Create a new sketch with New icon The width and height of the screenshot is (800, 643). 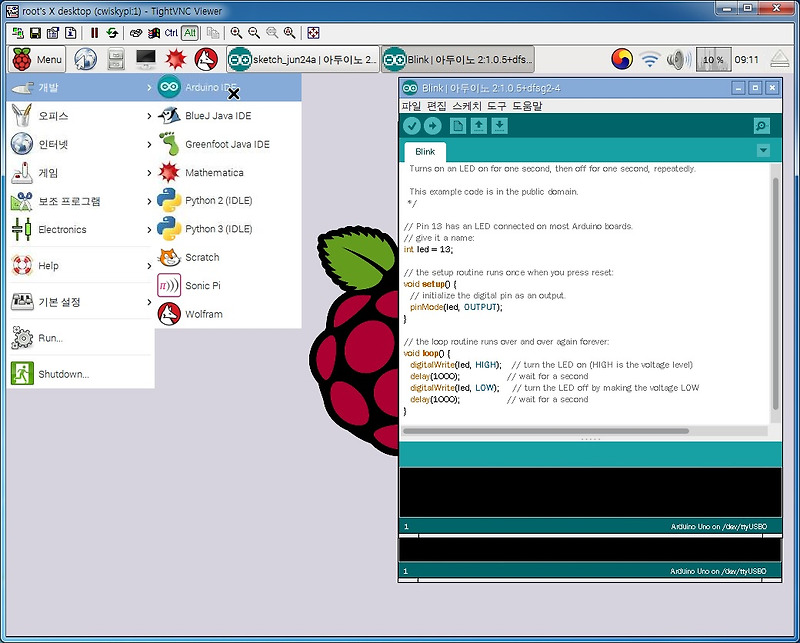pyautogui.click(x=458, y=126)
